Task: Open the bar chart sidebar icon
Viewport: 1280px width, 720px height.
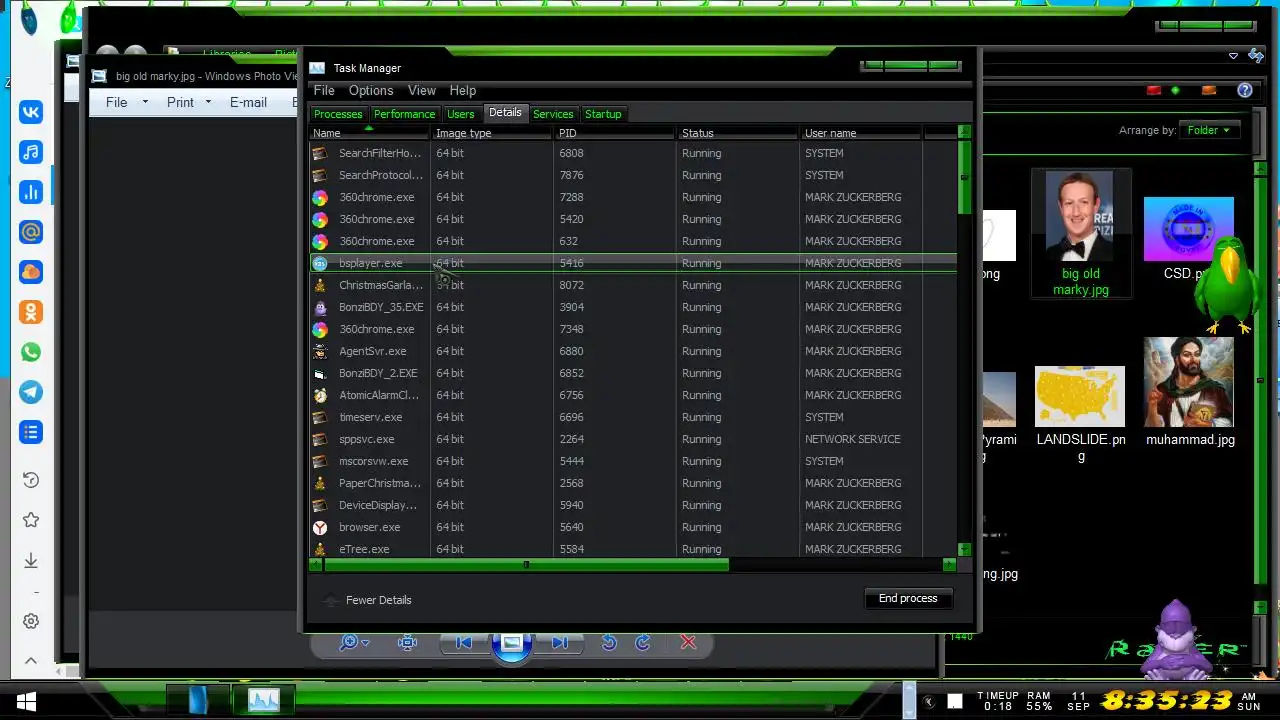Action: (31, 192)
